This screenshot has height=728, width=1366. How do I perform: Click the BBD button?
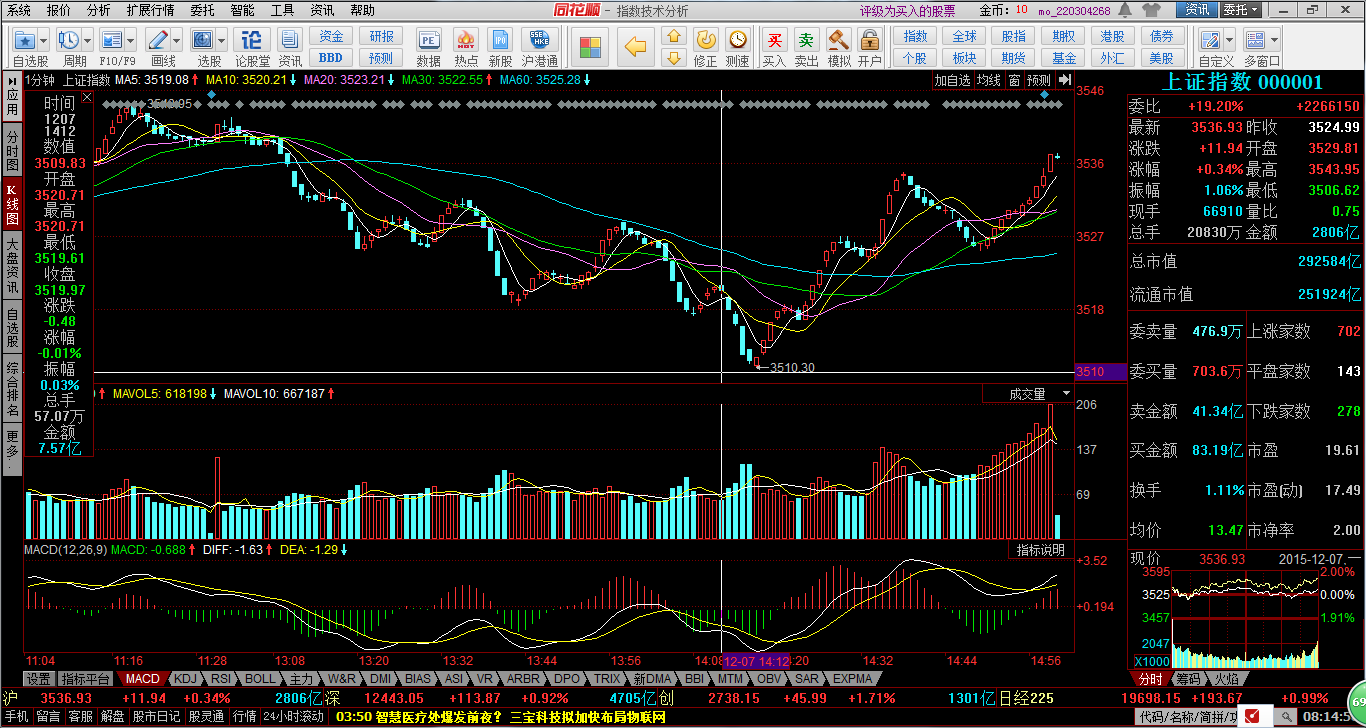(331, 58)
